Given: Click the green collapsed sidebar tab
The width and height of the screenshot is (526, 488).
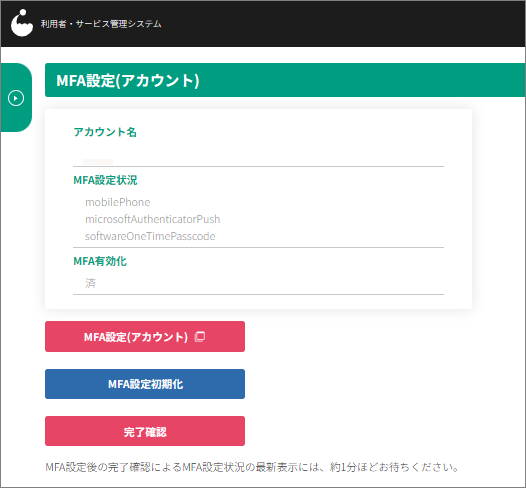Looking at the screenshot, I should click(16, 98).
